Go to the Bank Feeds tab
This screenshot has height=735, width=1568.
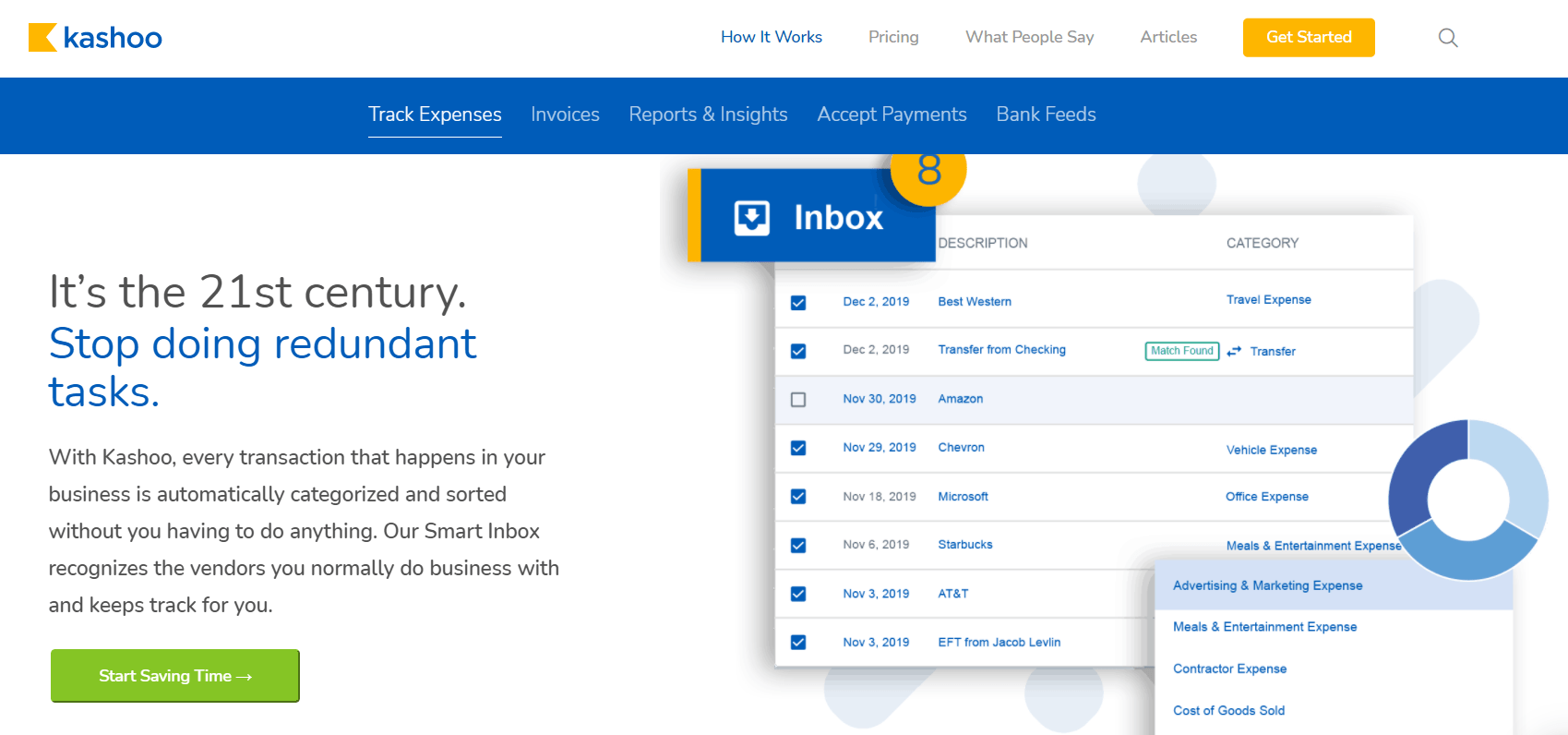(1046, 114)
